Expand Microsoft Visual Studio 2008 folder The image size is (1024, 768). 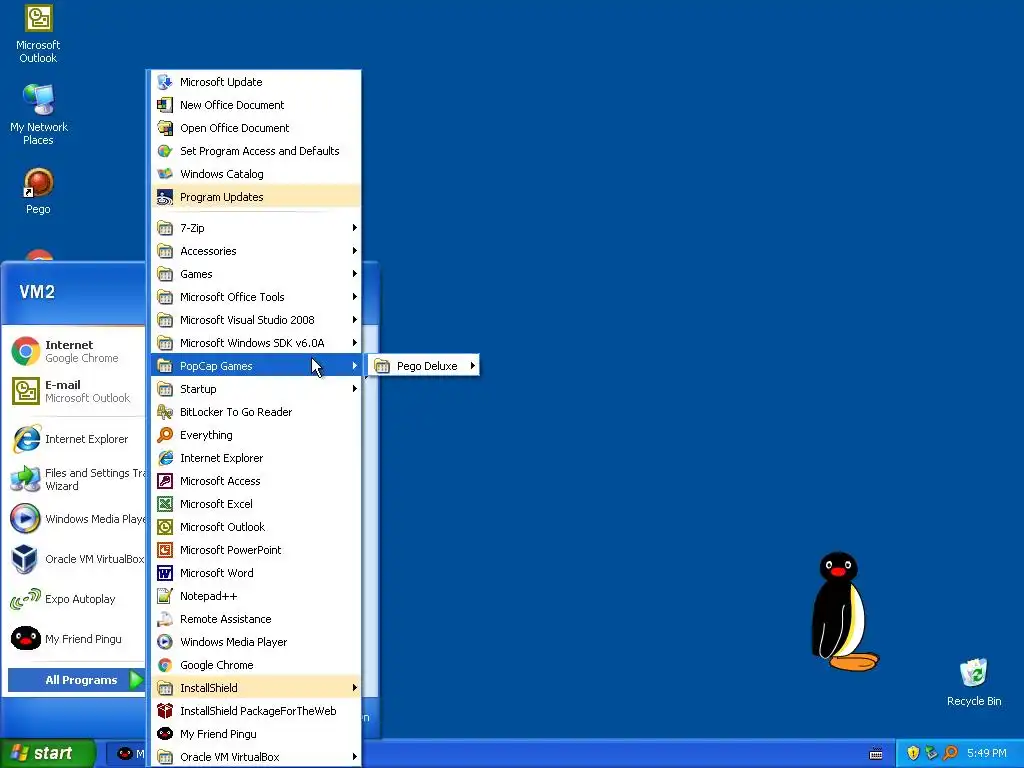[256, 319]
